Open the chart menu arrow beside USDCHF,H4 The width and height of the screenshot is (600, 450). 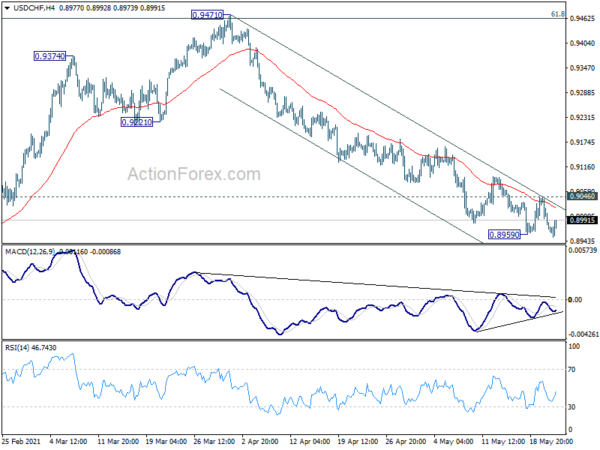pos(7,8)
